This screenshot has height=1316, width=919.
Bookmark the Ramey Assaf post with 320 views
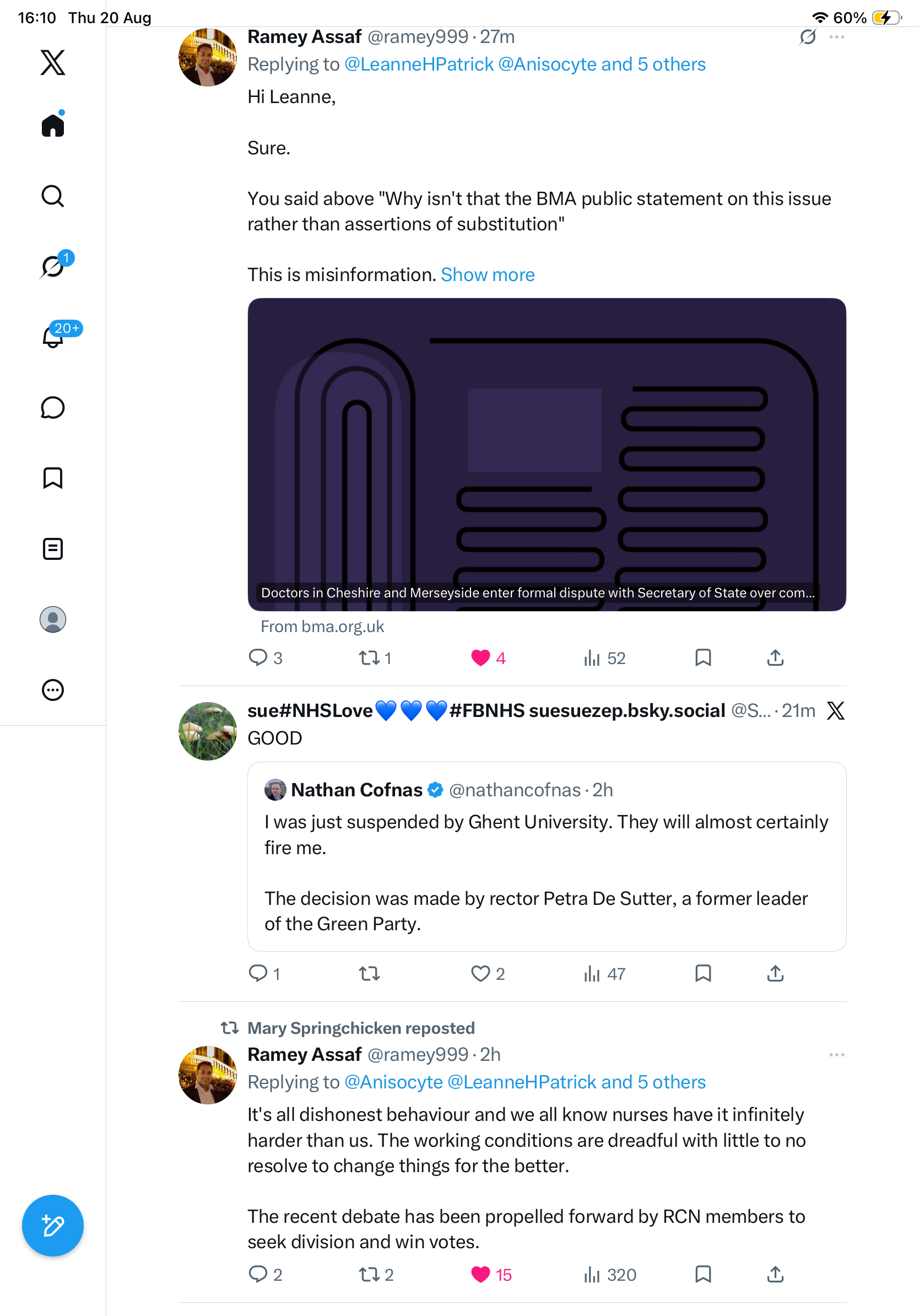tap(703, 1274)
